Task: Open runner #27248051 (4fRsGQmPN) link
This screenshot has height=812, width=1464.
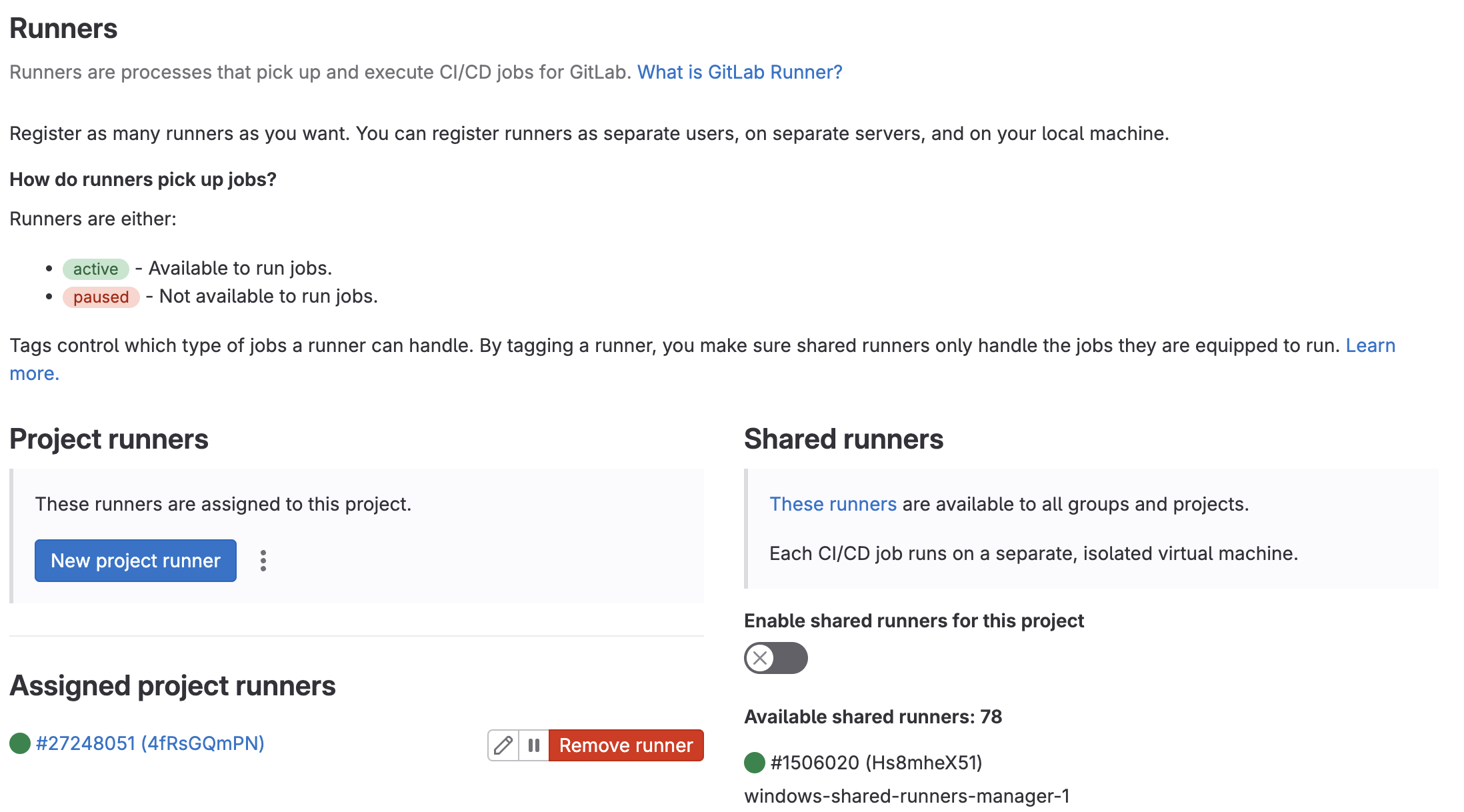Action: pyautogui.click(x=150, y=743)
